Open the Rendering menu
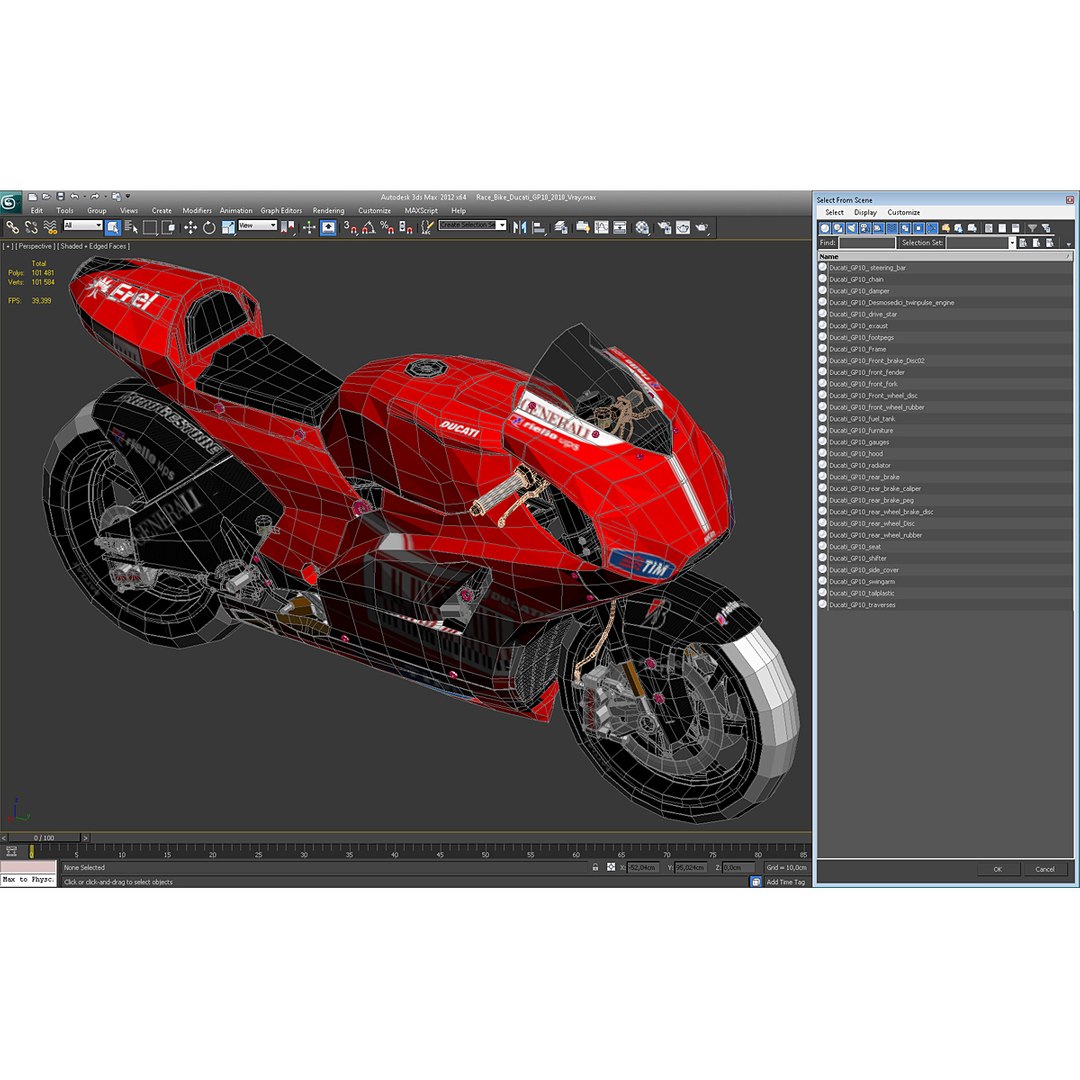 coord(329,211)
